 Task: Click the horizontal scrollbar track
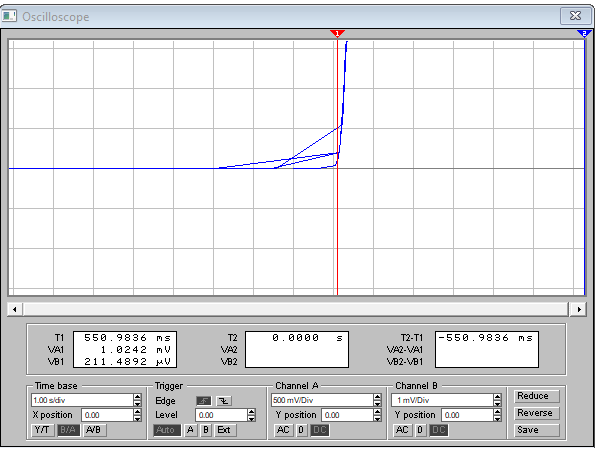(x=296, y=309)
